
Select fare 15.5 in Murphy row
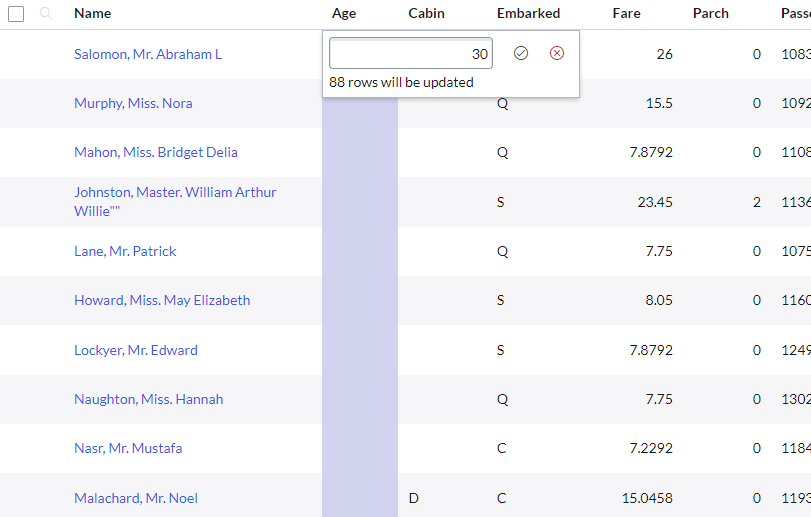click(659, 103)
